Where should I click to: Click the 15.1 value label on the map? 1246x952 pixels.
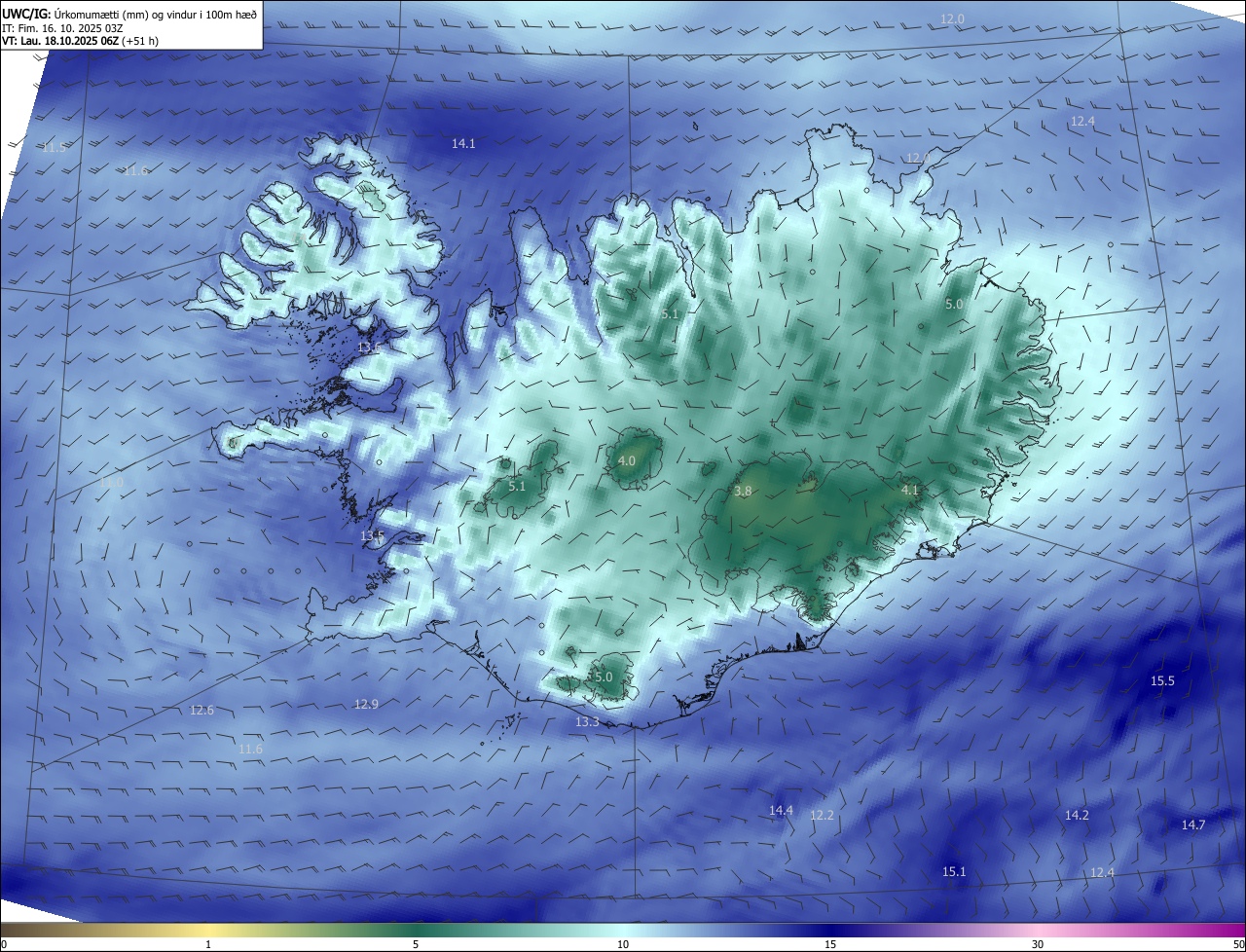point(954,871)
